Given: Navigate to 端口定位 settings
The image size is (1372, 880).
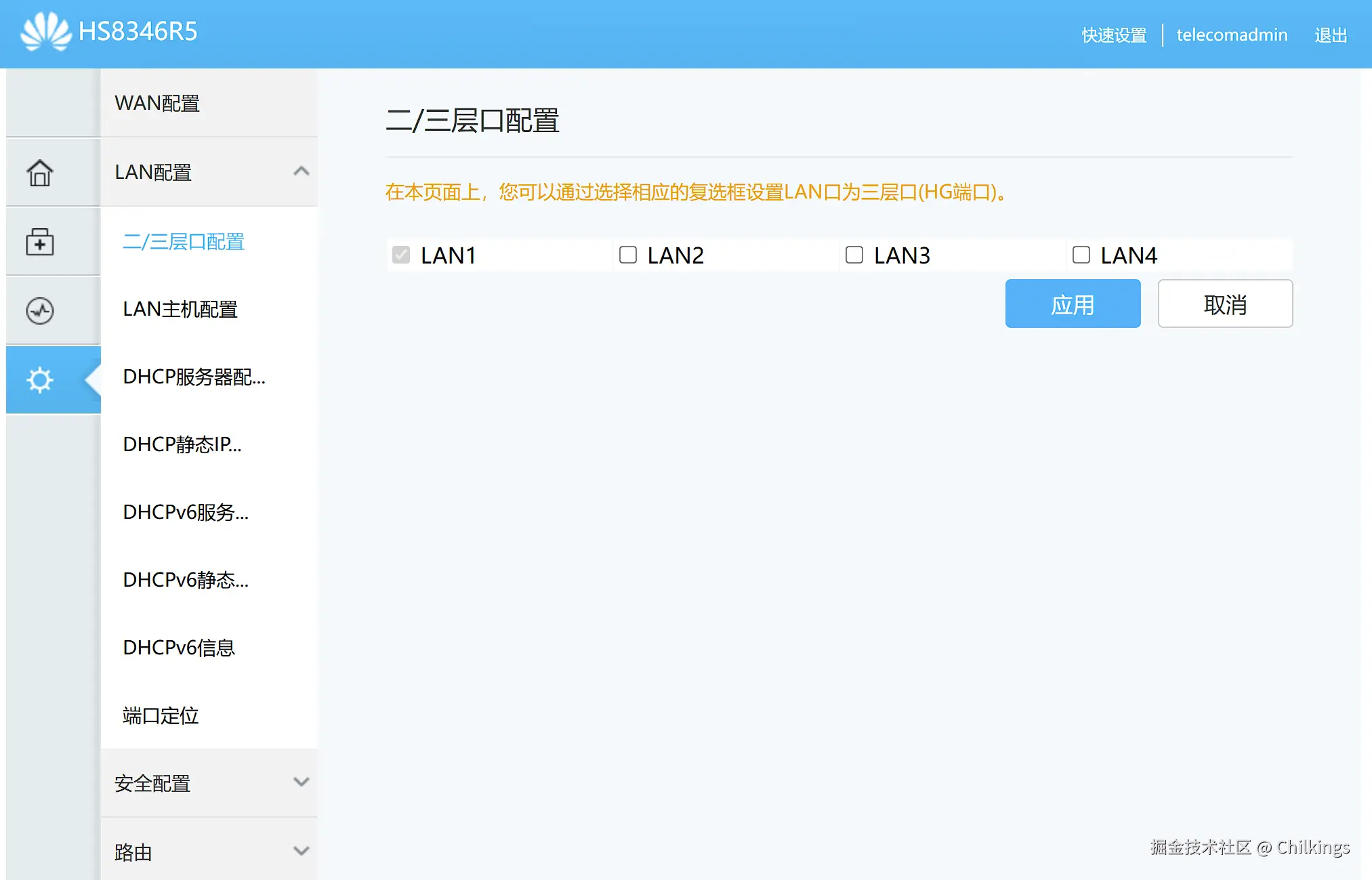Looking at the screenshot, I should (160, 716).
